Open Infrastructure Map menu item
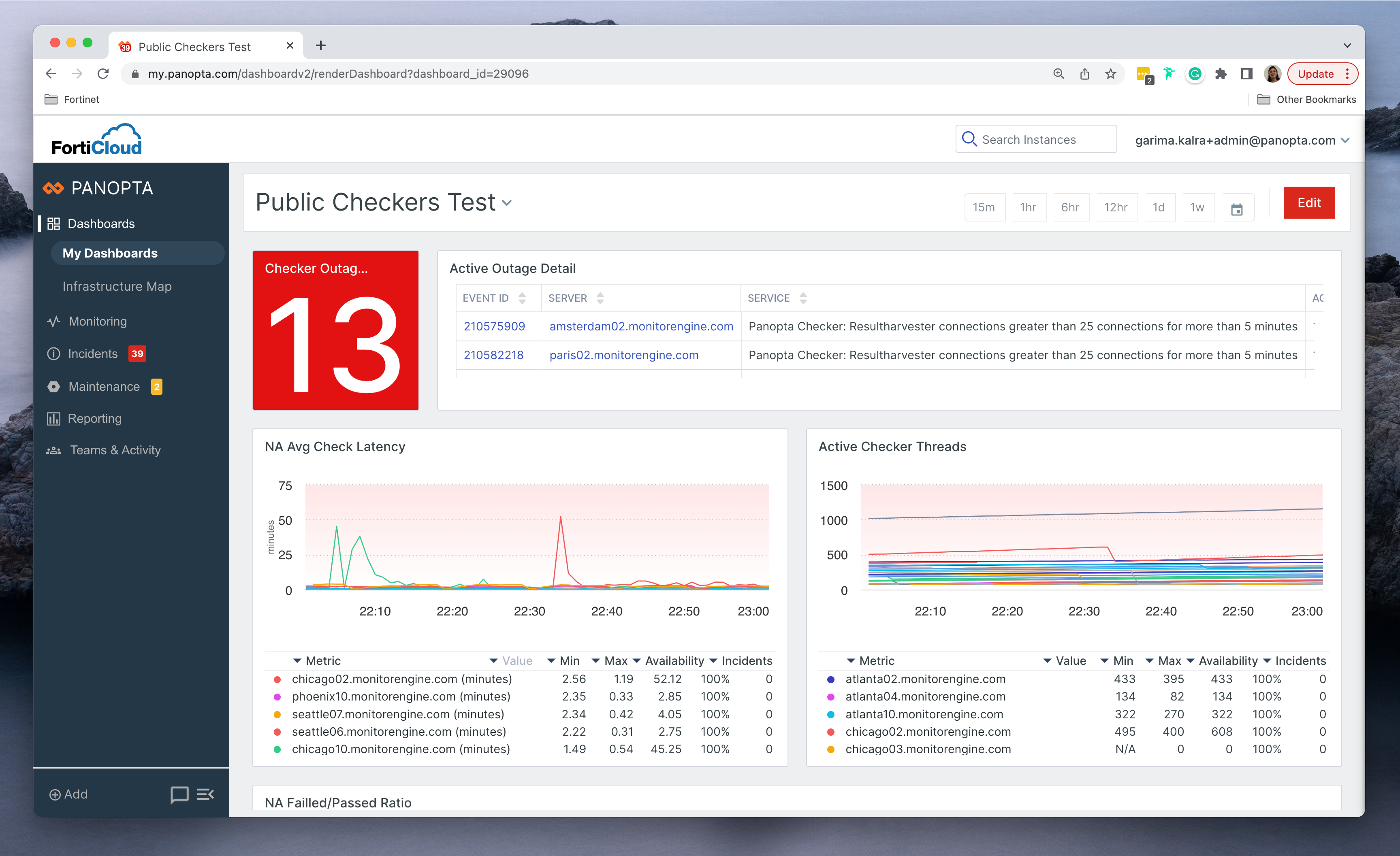 (117, 286)
